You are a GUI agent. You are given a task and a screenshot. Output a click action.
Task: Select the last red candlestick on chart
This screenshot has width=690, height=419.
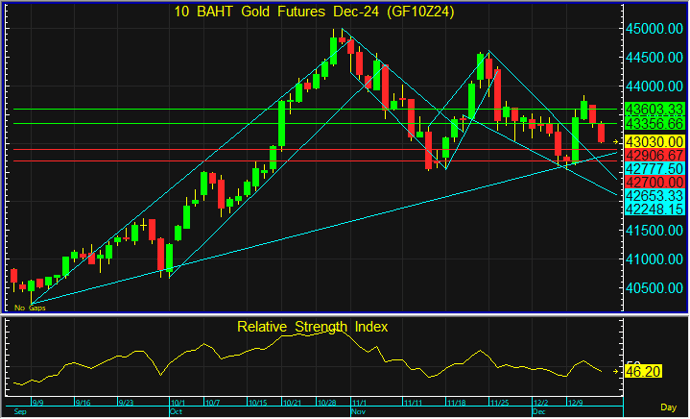pos(602,132)
